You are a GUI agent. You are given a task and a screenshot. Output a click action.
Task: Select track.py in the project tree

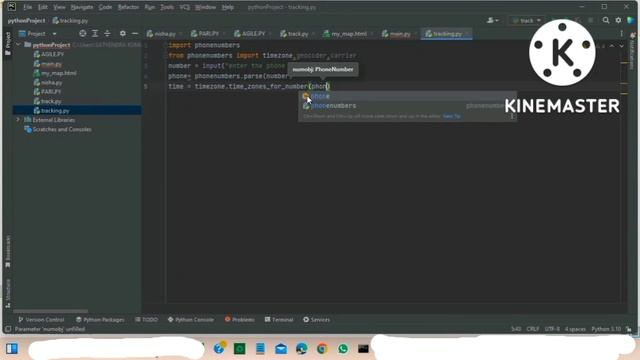pyautogui.click(x=47, y=101)
